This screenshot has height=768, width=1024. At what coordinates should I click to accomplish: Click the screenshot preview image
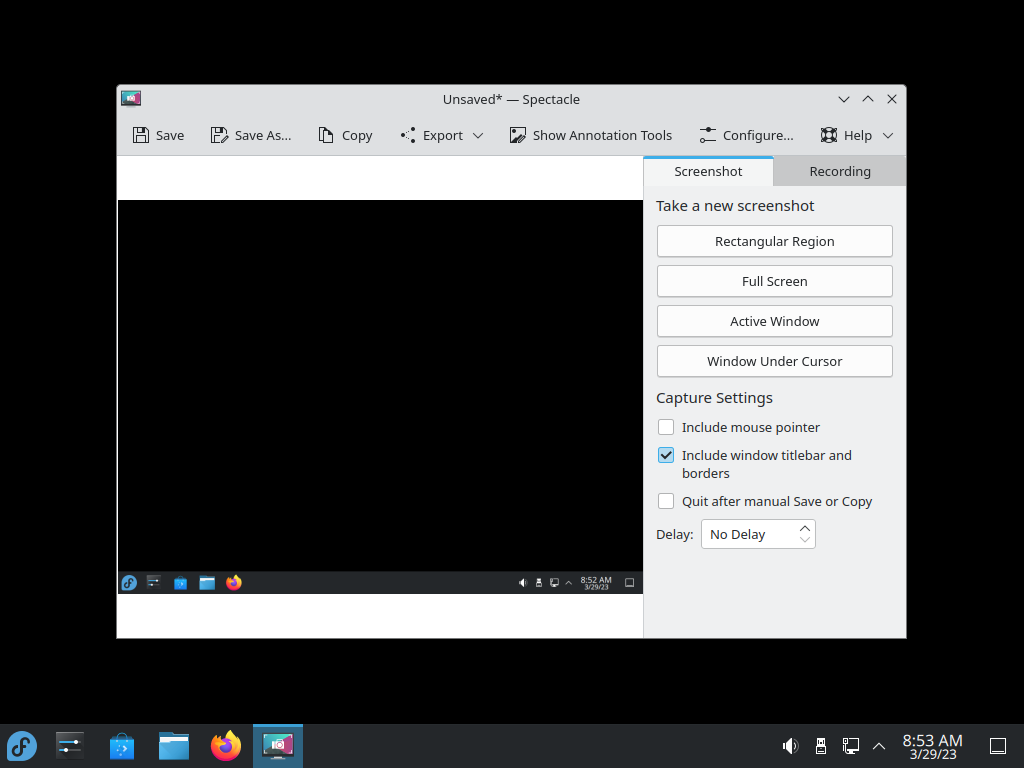coord(380,396)
